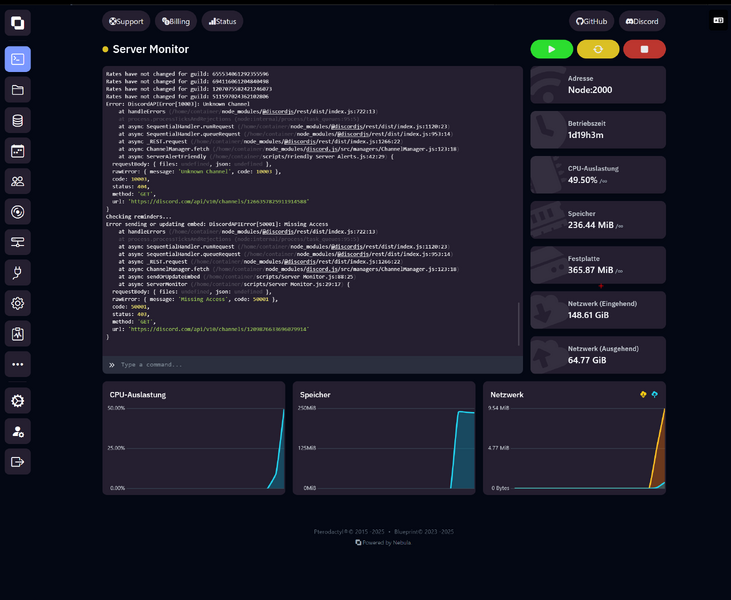Open the Startup plug icon in sidebar
The image size is (731, 600).
click(x=17, y=272)
